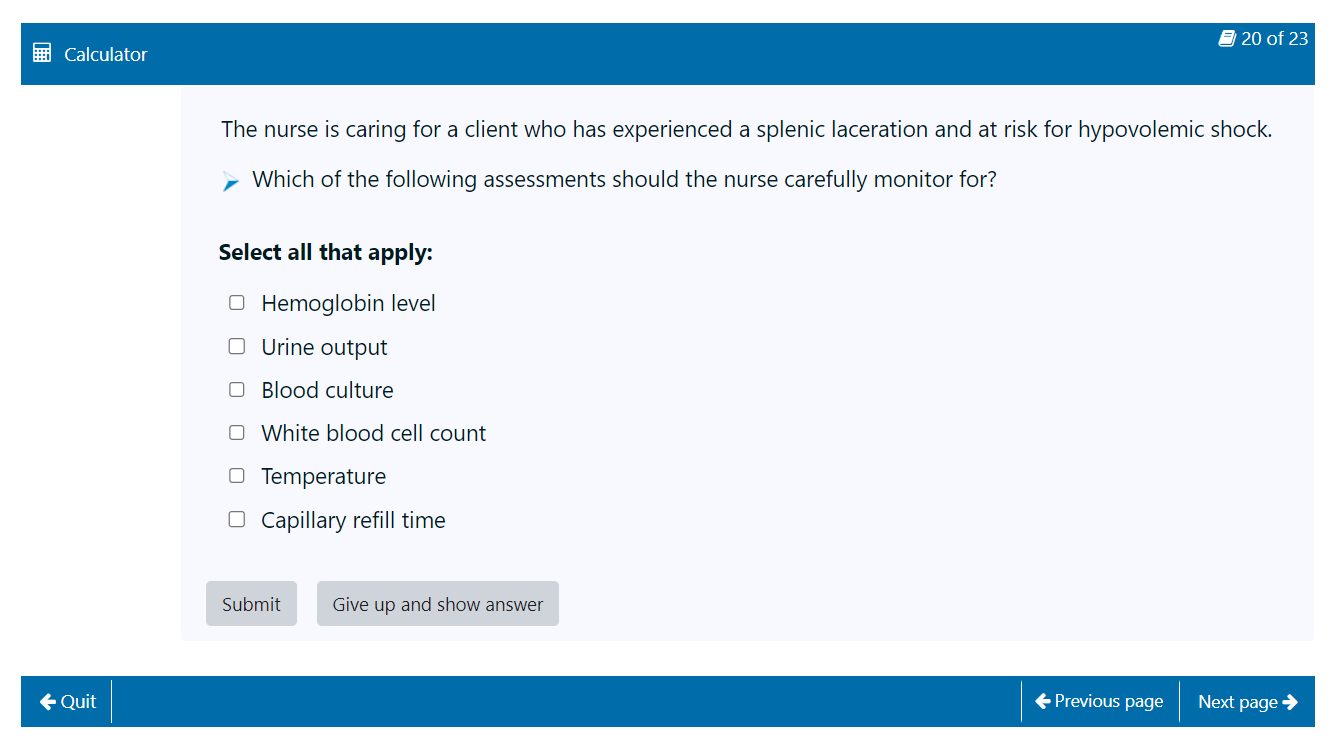Click the Quit left arrow icon

coord(48,702)
